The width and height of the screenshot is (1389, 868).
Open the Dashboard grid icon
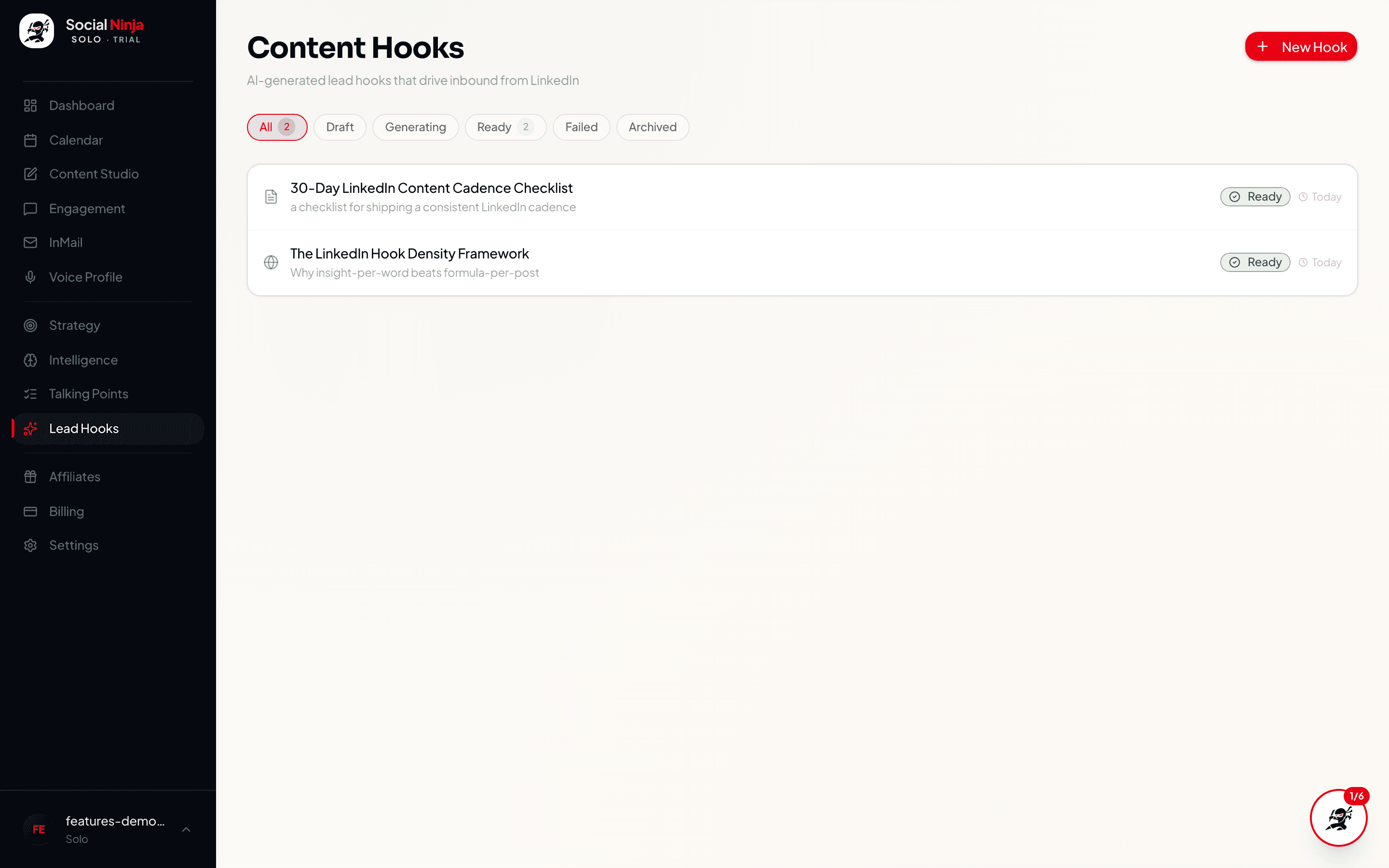30,106
